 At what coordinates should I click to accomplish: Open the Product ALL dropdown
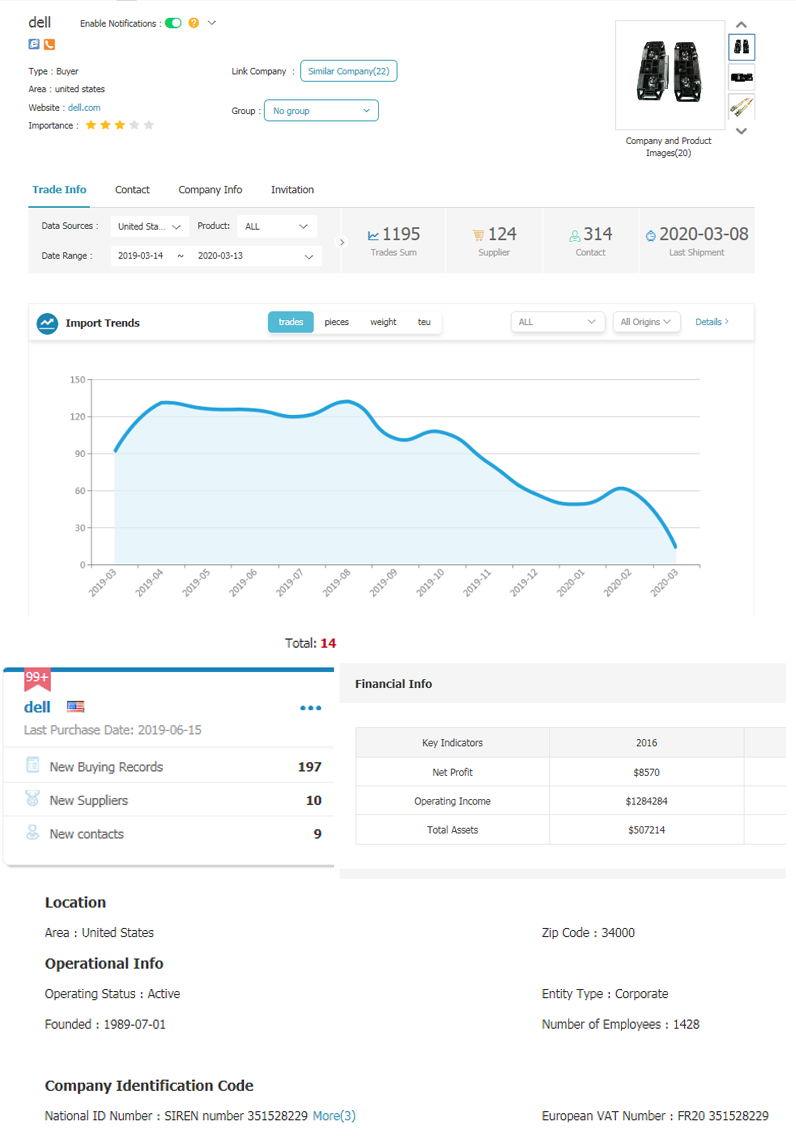(x=276, y=227)
